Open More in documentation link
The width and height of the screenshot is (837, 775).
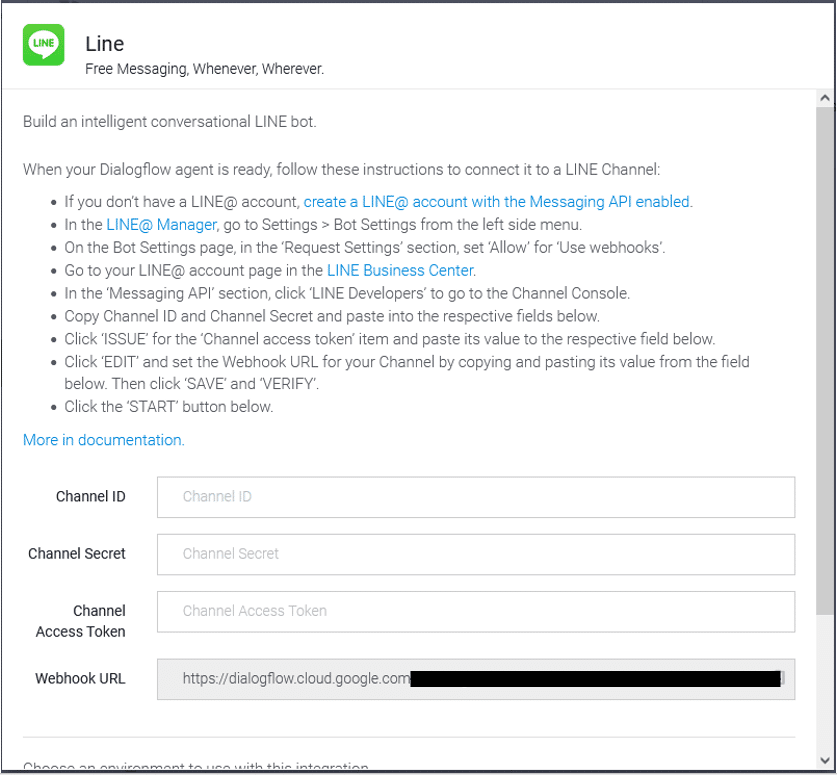tap(104, 440)
